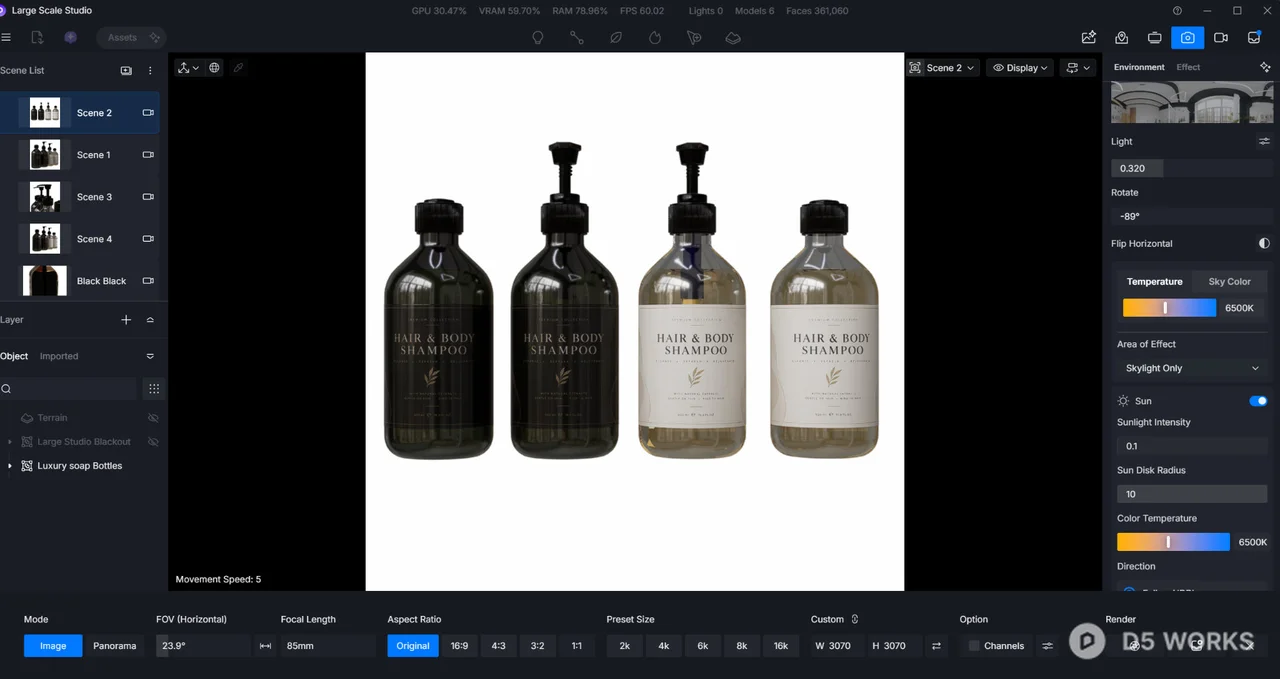Click the Rotate -89° field
The image size is (1280, 679).
point(1190,216)
